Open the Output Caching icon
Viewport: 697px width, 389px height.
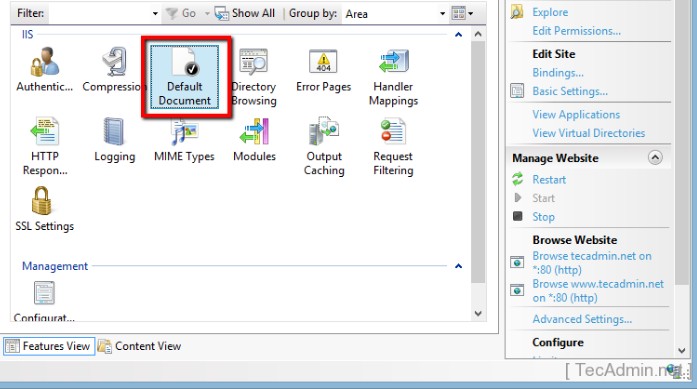pos(324,131)
